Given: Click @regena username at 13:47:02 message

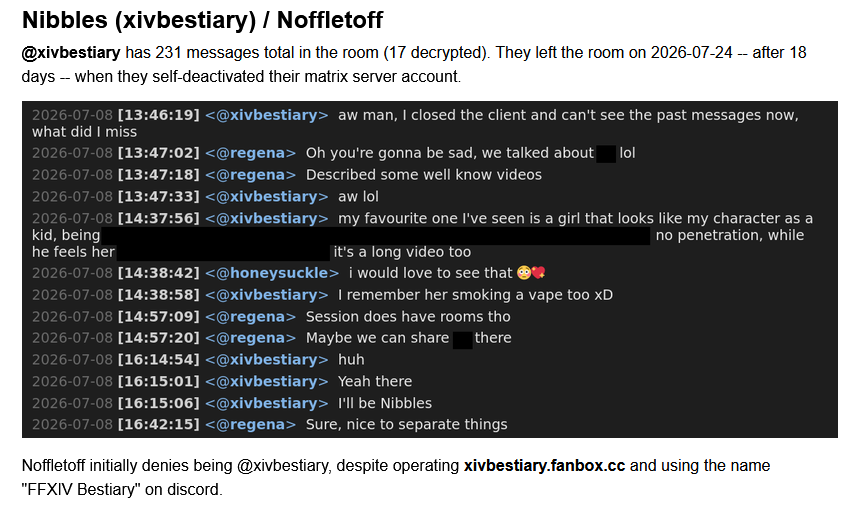Looking at the screenshot, I should (250, 153).
